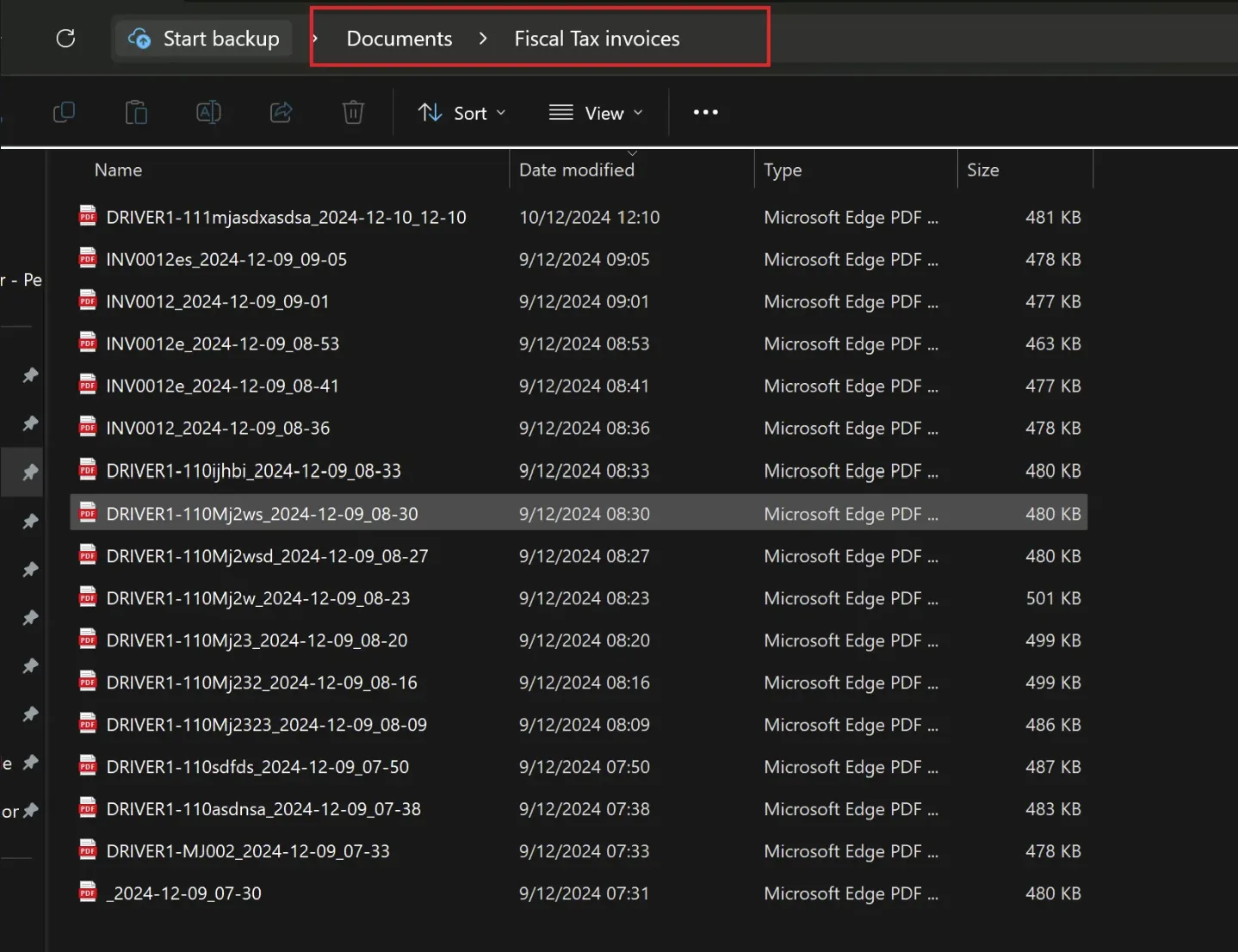1238x952 pixels.
Task: Click the 9/12/2024 08:16 date cell
Action: (584, 683)
